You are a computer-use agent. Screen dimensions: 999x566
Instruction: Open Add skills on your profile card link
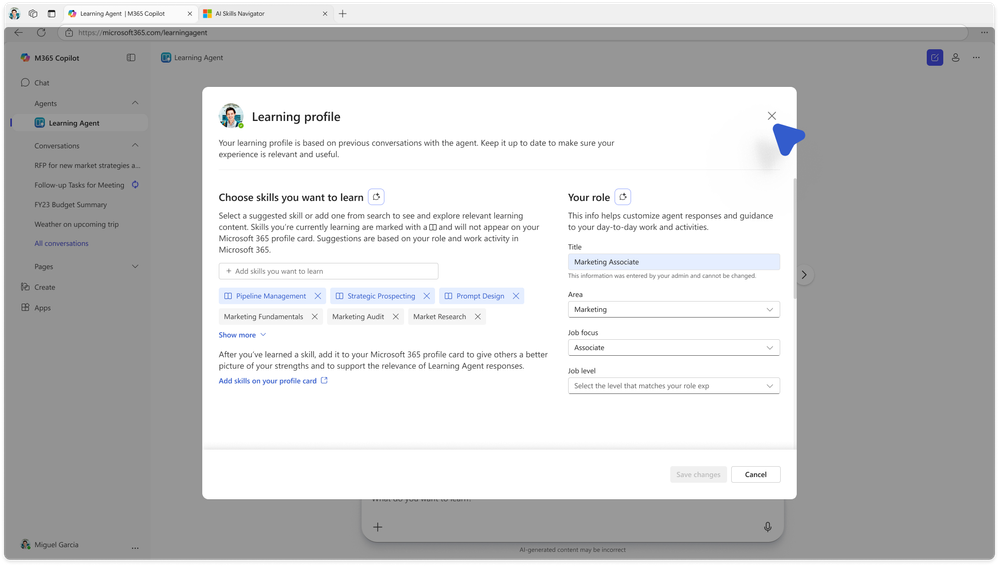point(273,381)
